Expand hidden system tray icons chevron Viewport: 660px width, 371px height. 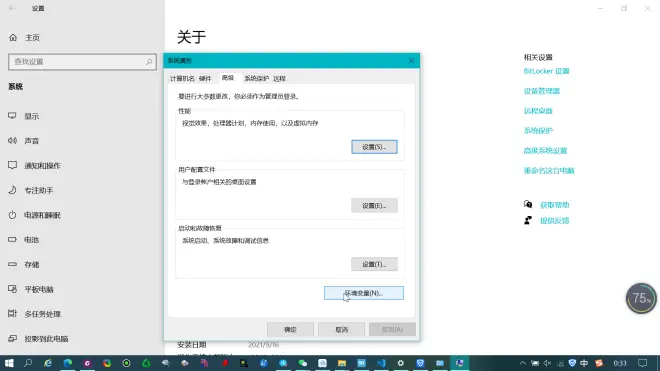(x=522, y=363)
